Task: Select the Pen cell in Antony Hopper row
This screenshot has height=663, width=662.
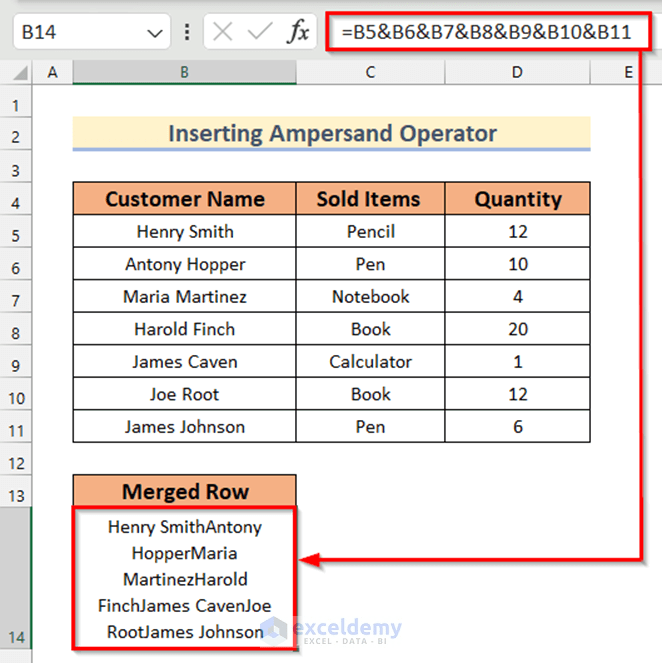Action: (x=370, y=264)
